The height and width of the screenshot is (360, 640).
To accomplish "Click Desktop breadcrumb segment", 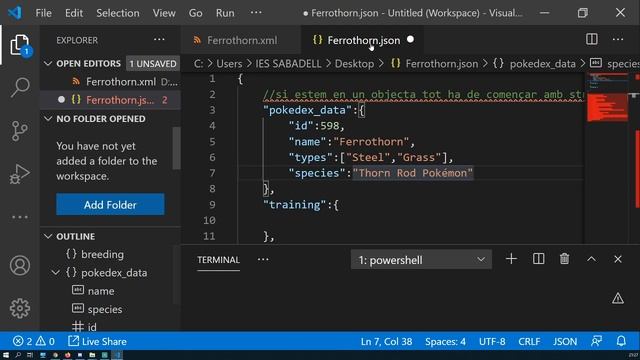I will (354, 64).
